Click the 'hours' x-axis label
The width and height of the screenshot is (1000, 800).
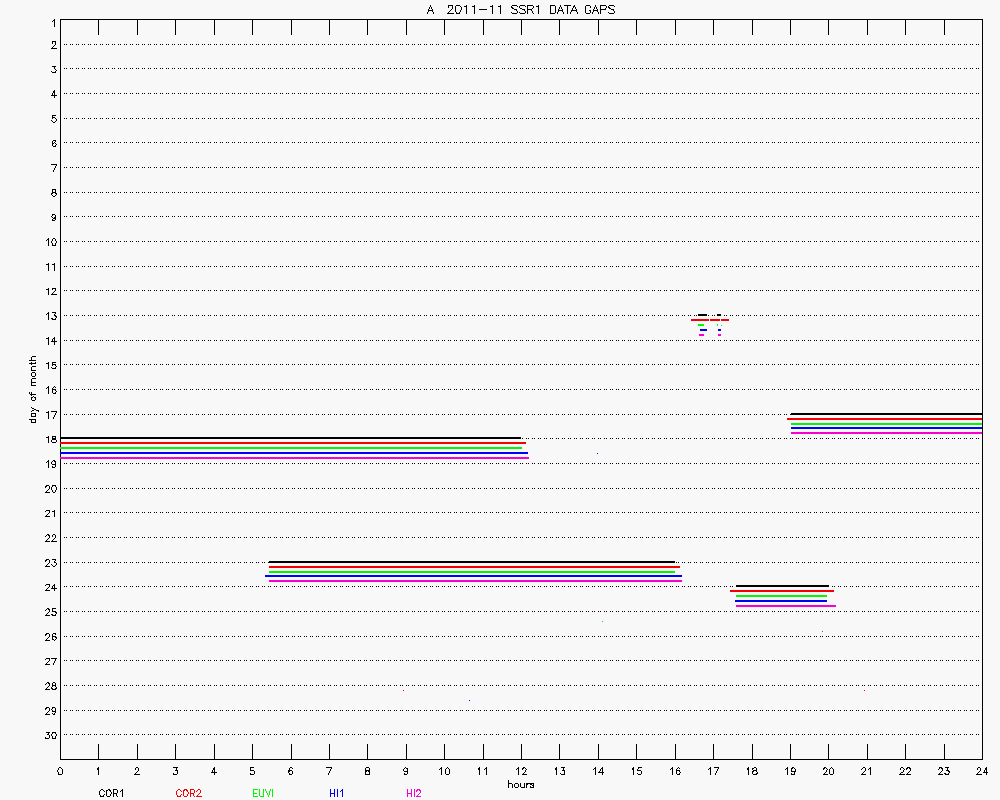point(520,784)
